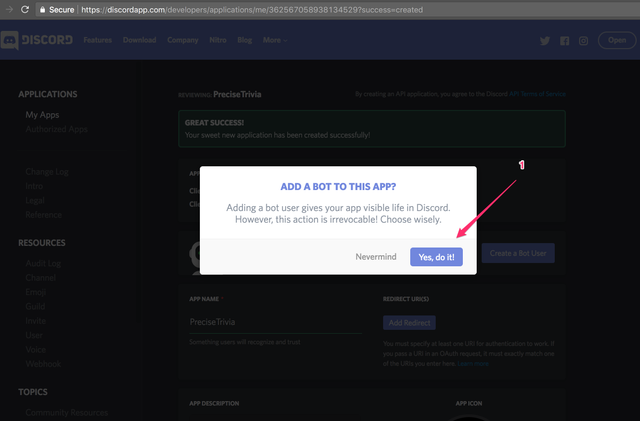
Task: Expand the More dropdown menu
Action: (275, 40)
